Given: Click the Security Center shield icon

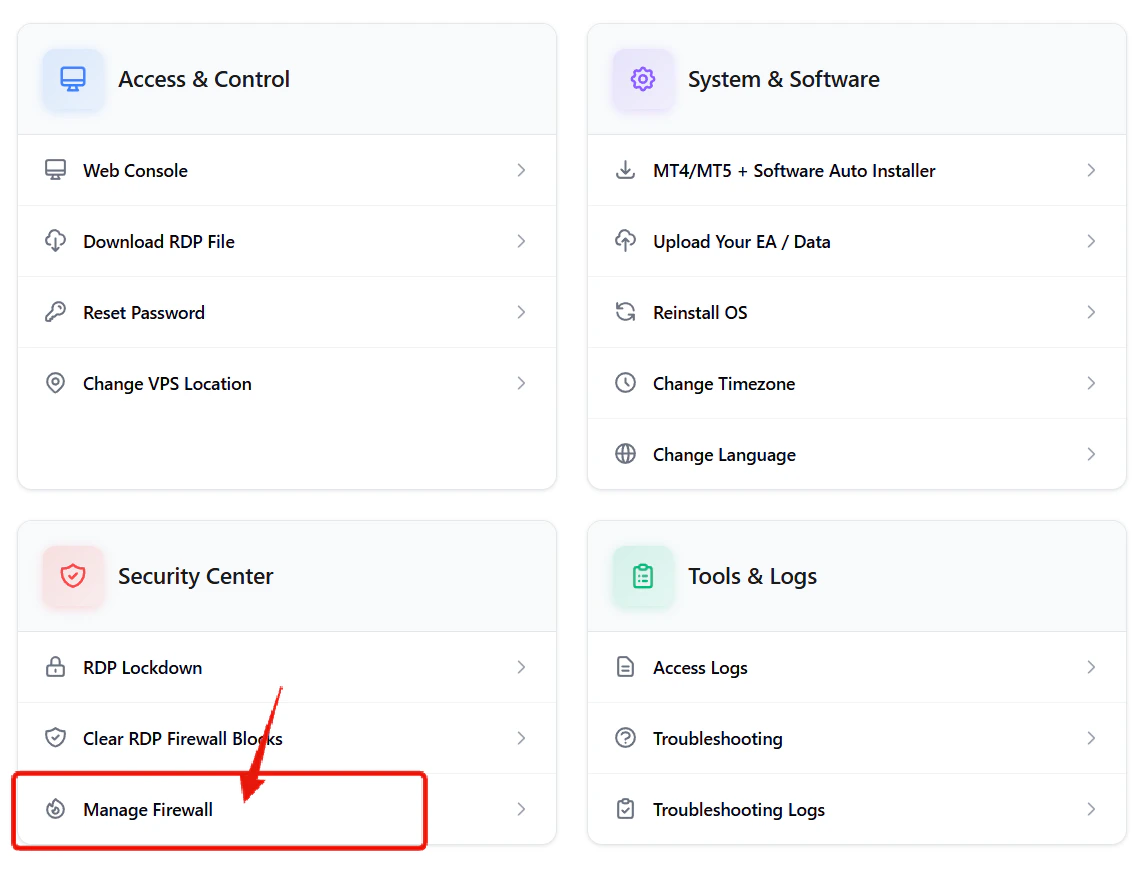Looking at the screenshot, I should (73, 576).
